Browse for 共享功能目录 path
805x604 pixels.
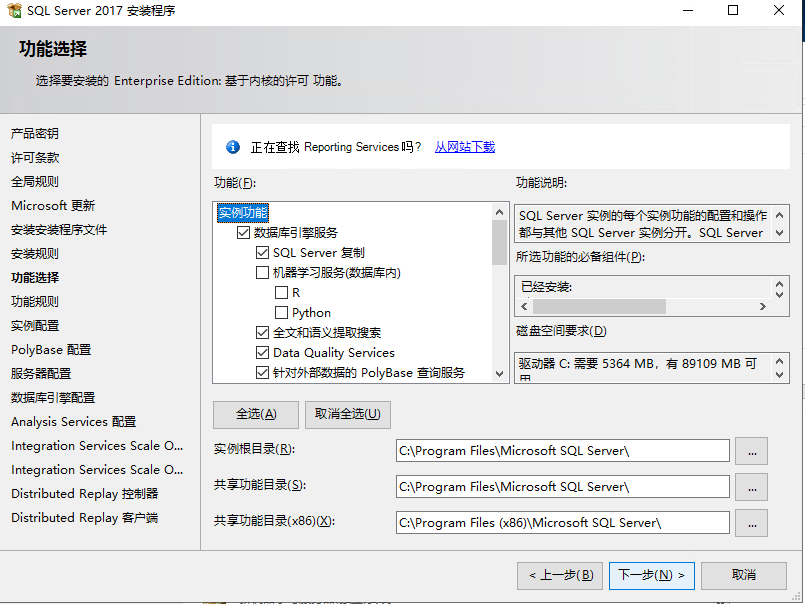point(751,487)
